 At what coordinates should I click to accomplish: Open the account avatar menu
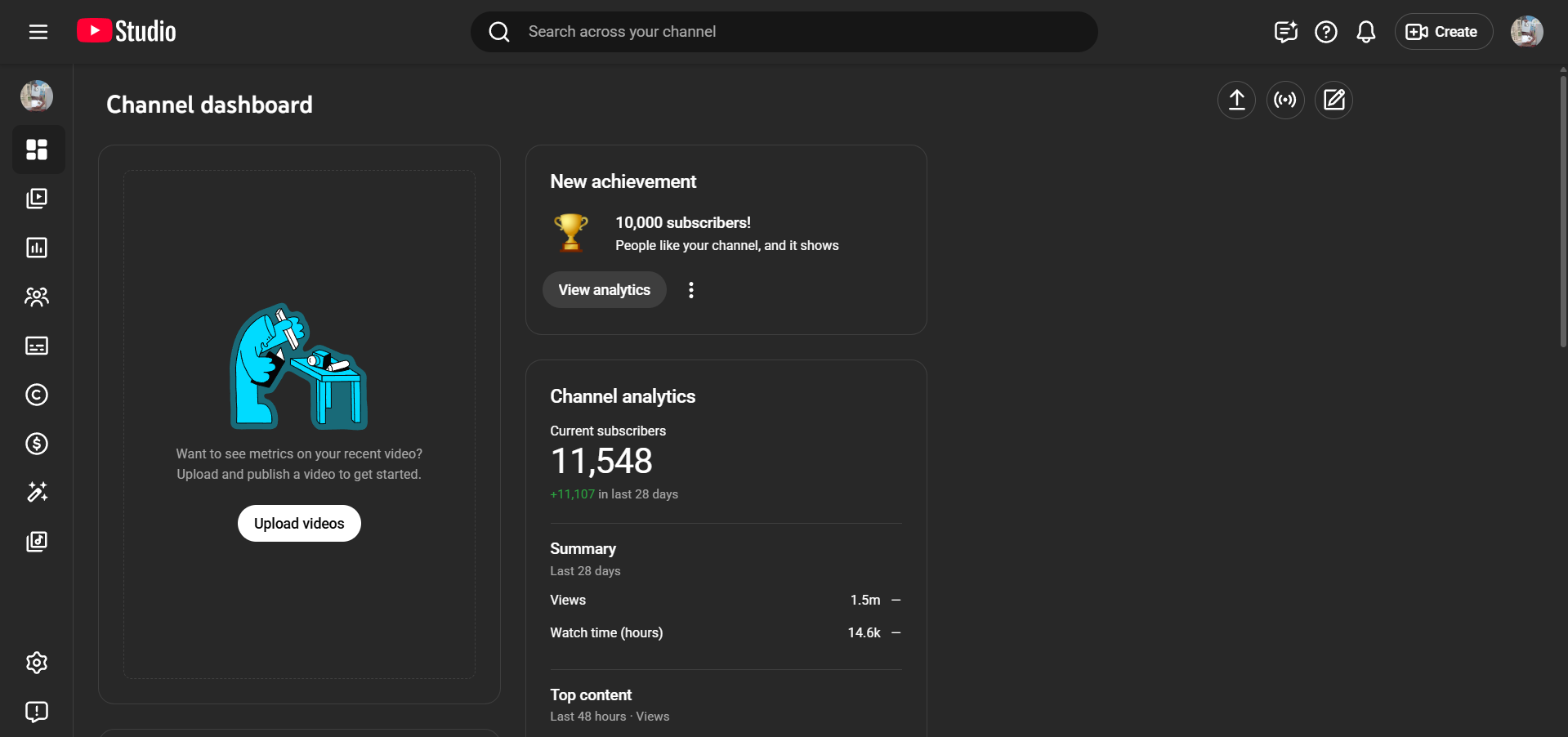[x=1526, y=32]
